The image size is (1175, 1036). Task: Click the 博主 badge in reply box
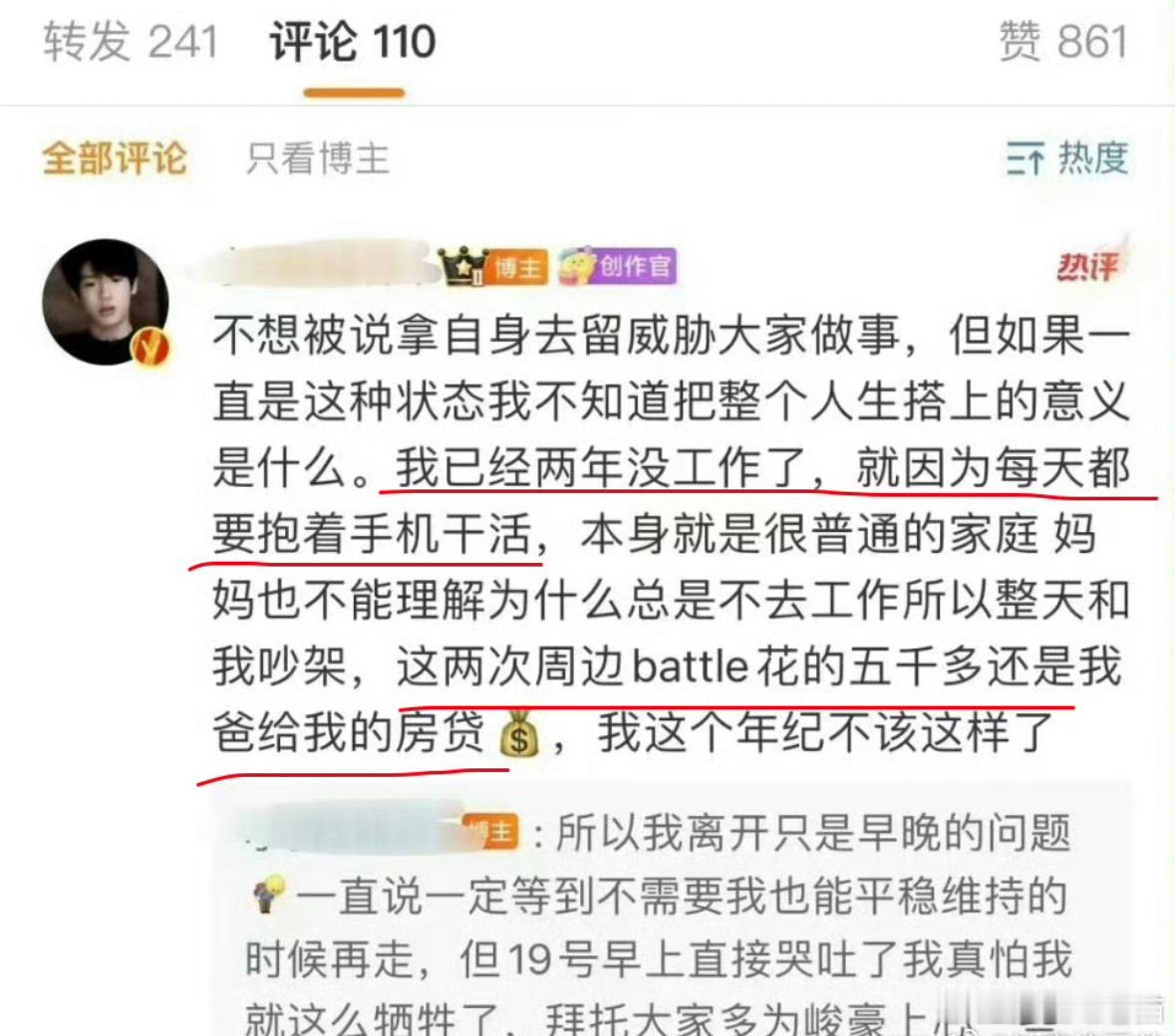click(491, 832)
